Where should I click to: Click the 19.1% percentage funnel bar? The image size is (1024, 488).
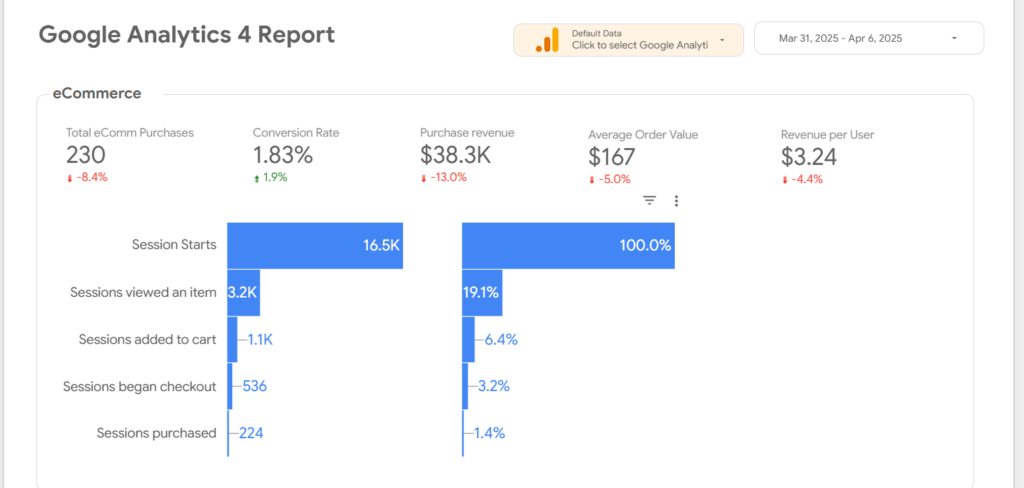[x=481, y=293]
